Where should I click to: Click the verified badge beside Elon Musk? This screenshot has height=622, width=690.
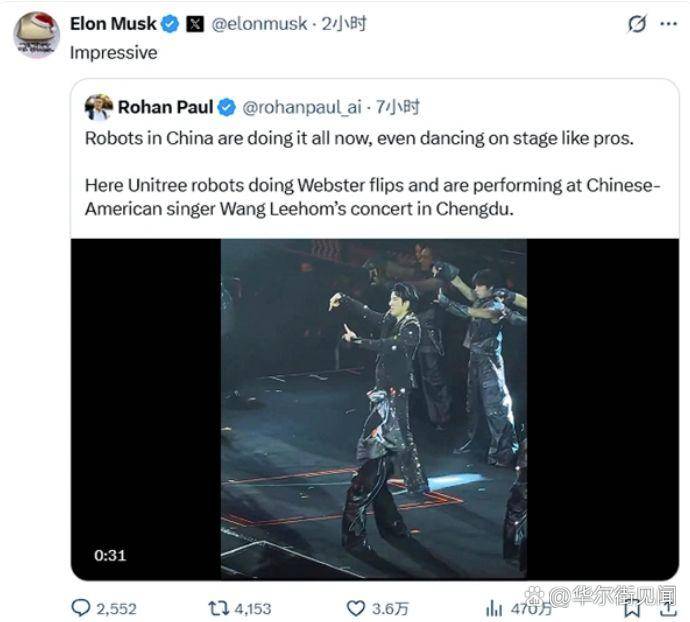click(171, 24)
